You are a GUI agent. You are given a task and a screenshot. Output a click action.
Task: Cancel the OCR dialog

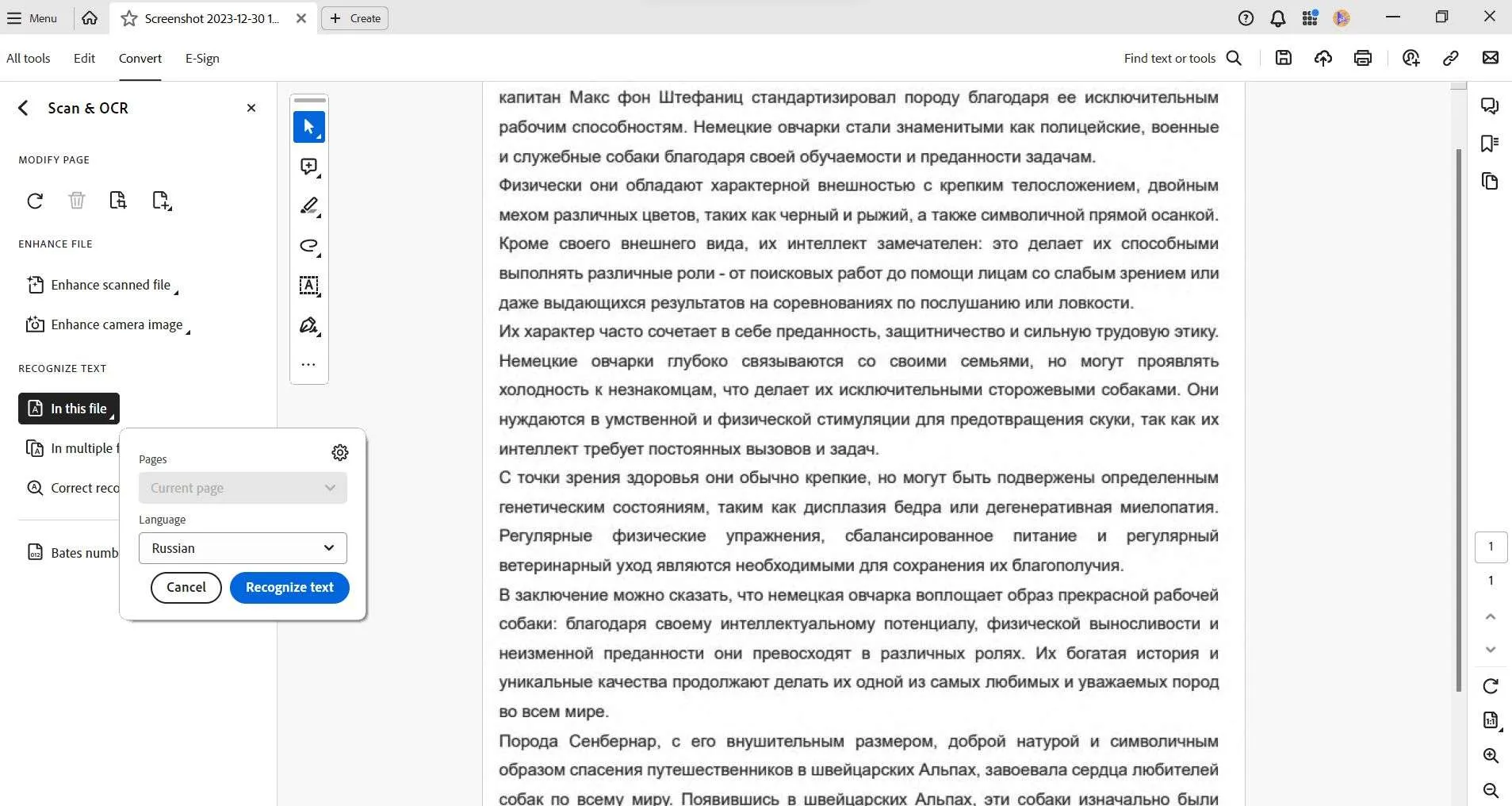click(x=186, y=587)
